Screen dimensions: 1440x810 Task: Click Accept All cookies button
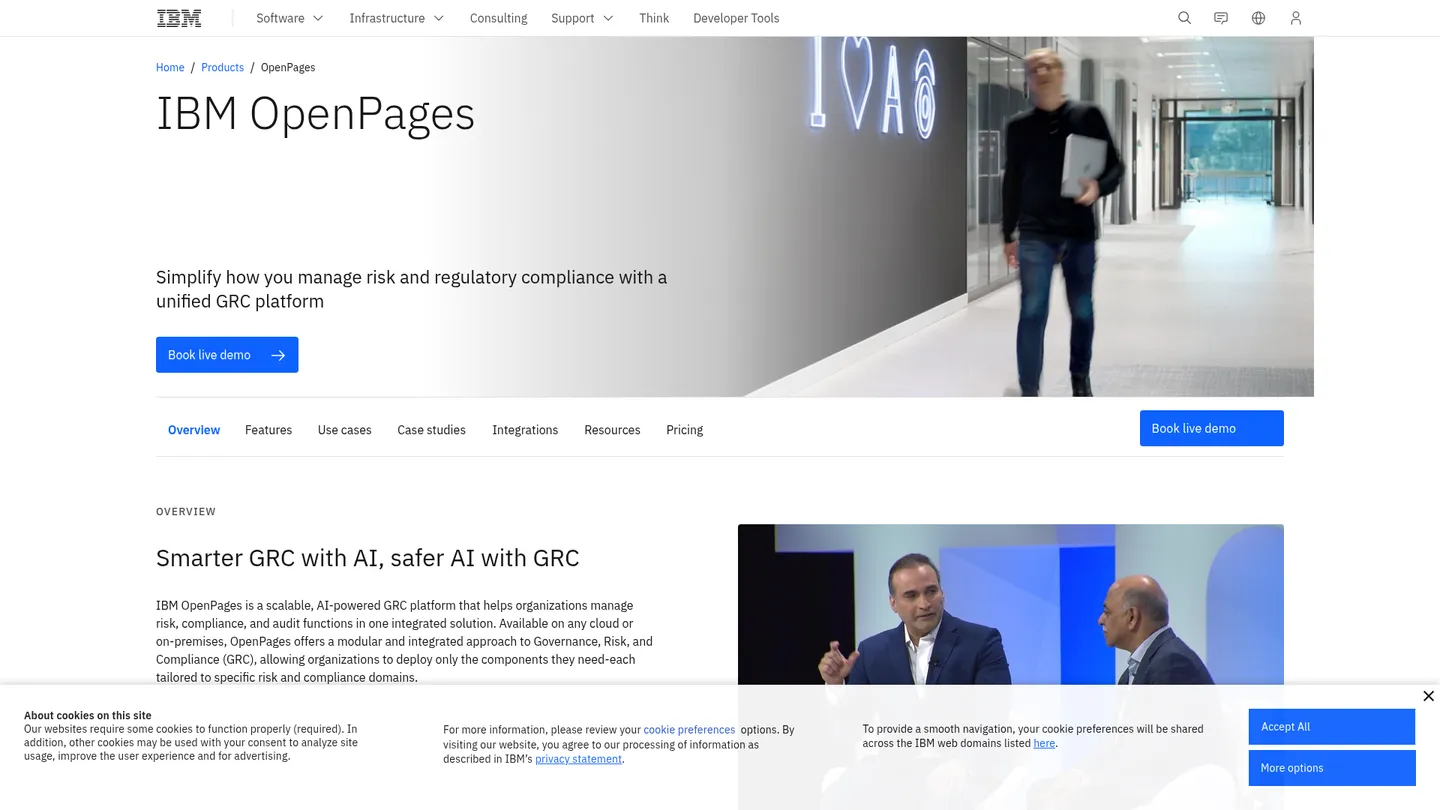pos(1331,727)
